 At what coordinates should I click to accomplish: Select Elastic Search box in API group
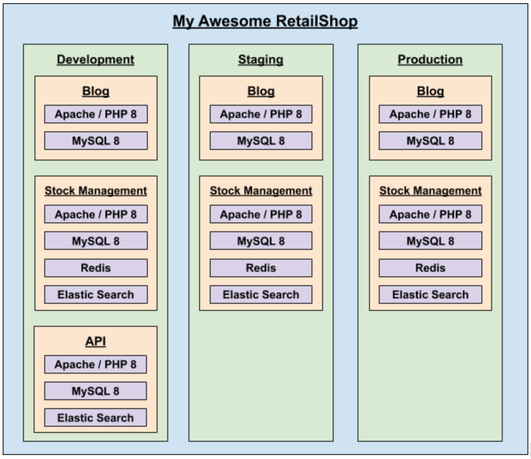coord(95,418)
